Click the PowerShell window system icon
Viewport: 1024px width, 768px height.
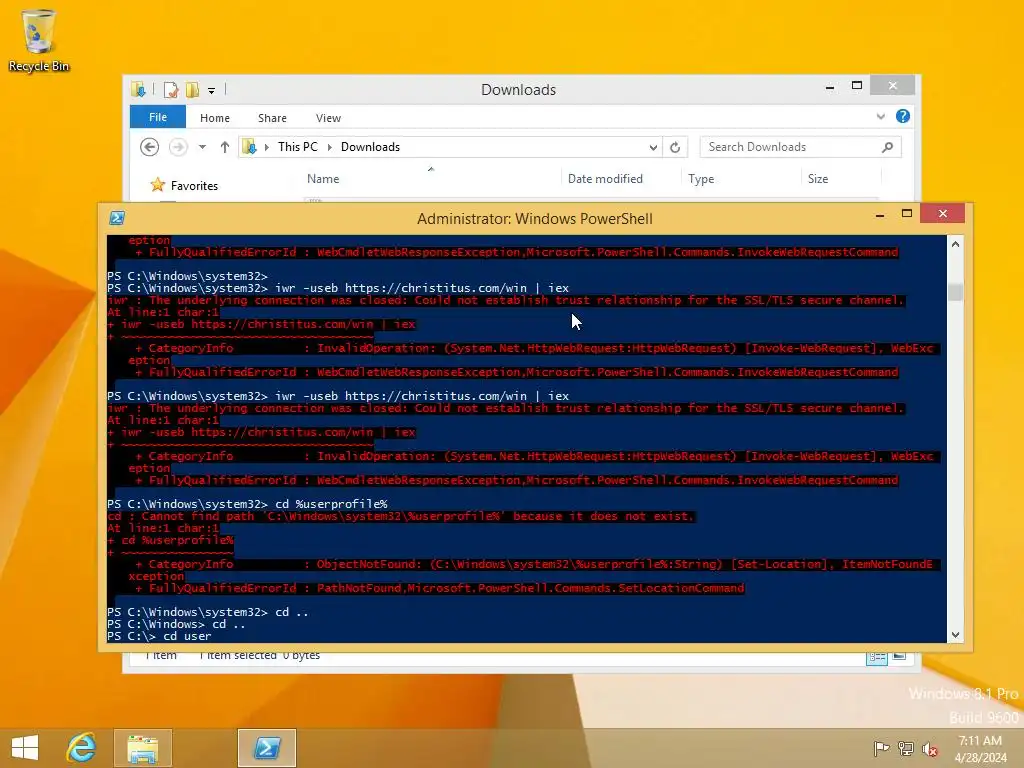[118, 218]
